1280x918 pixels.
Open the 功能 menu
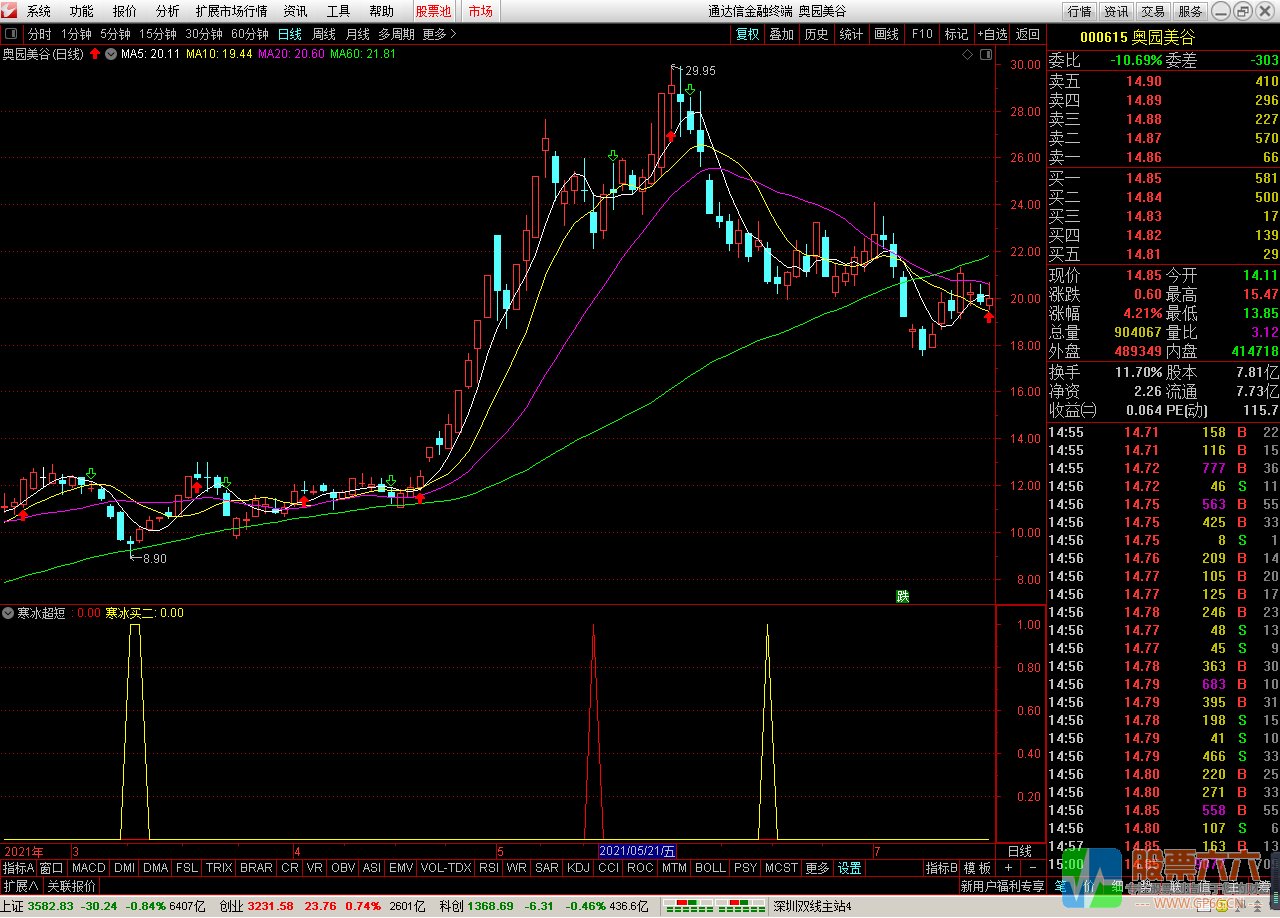pyautogui.click(x=82, y=11)
